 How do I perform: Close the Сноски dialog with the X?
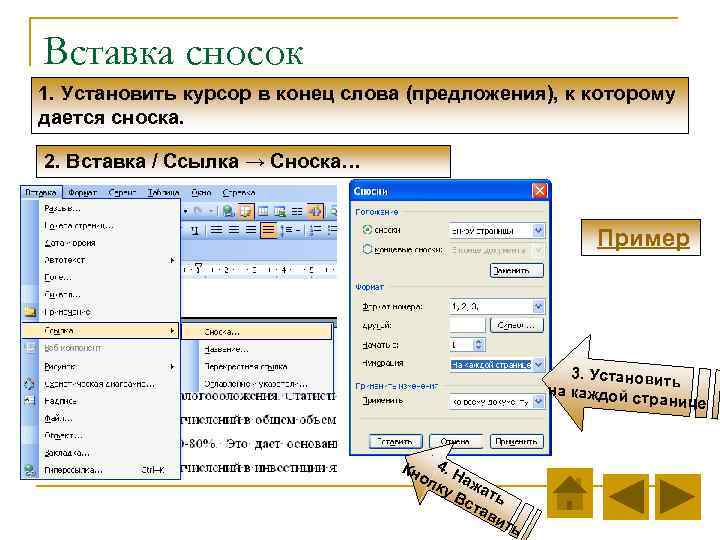tap(540, 190)
